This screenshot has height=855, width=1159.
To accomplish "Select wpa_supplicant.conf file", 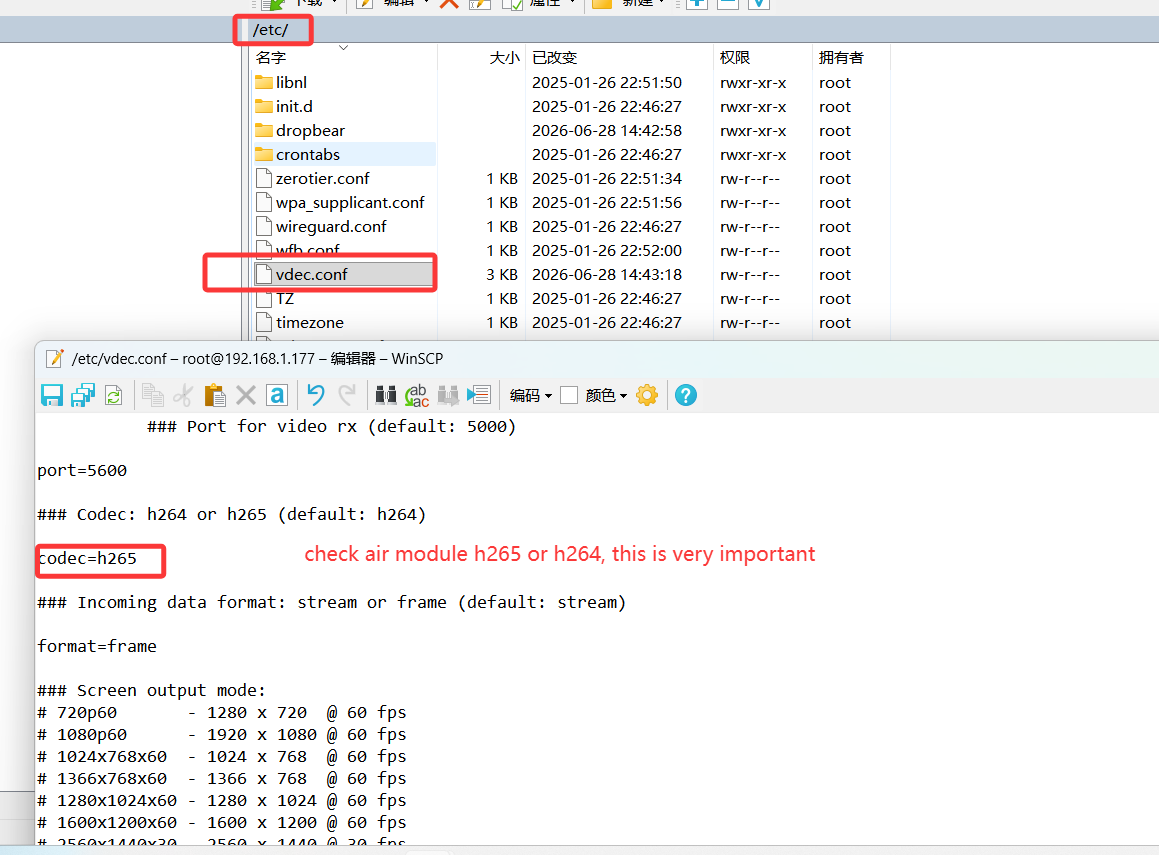I will pos(350,202).
